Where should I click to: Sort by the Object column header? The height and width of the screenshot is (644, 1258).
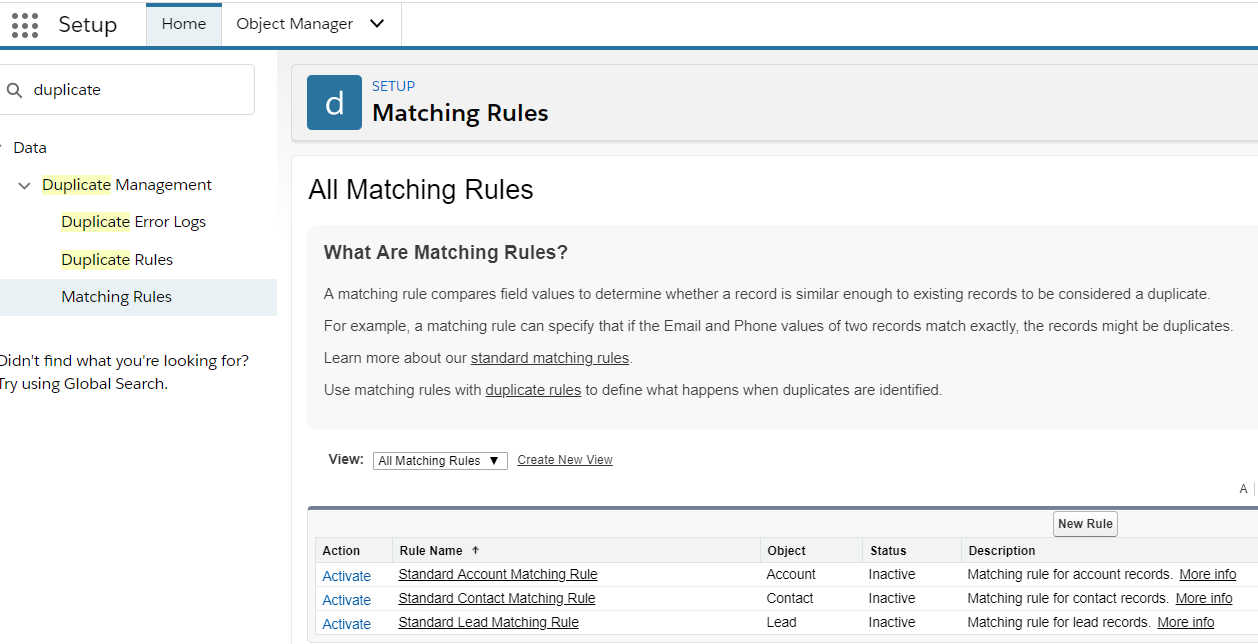(786, 551)
